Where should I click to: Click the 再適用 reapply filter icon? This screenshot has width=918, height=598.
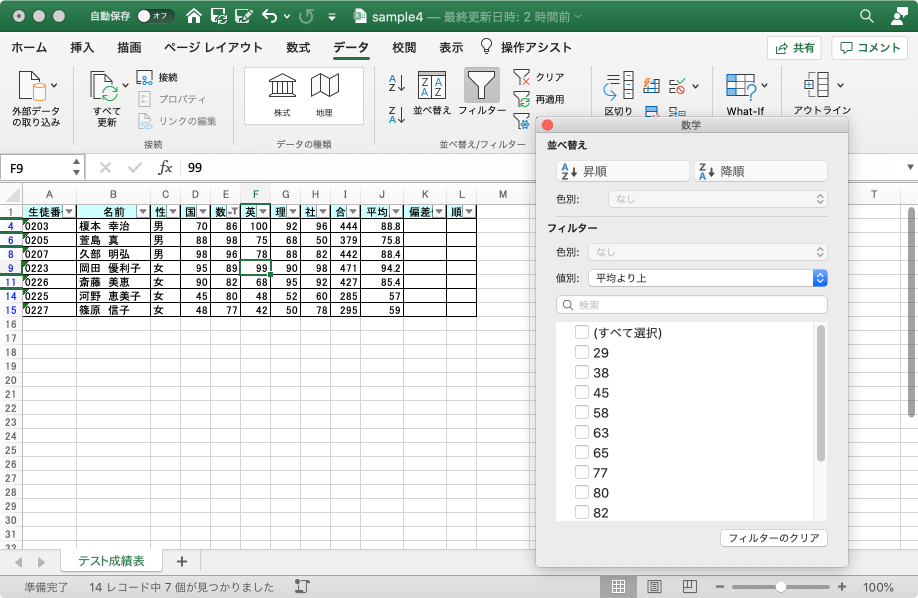(521, 99)
